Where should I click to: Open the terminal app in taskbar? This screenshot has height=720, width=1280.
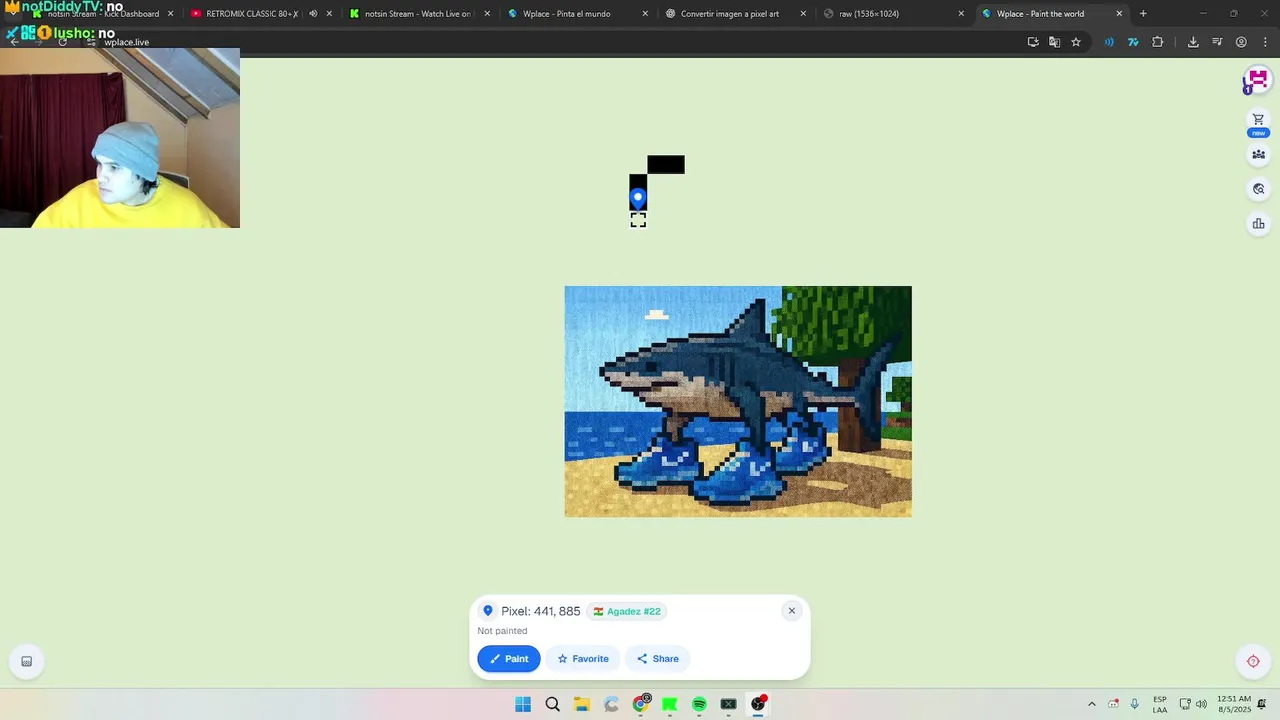point(729,704)
